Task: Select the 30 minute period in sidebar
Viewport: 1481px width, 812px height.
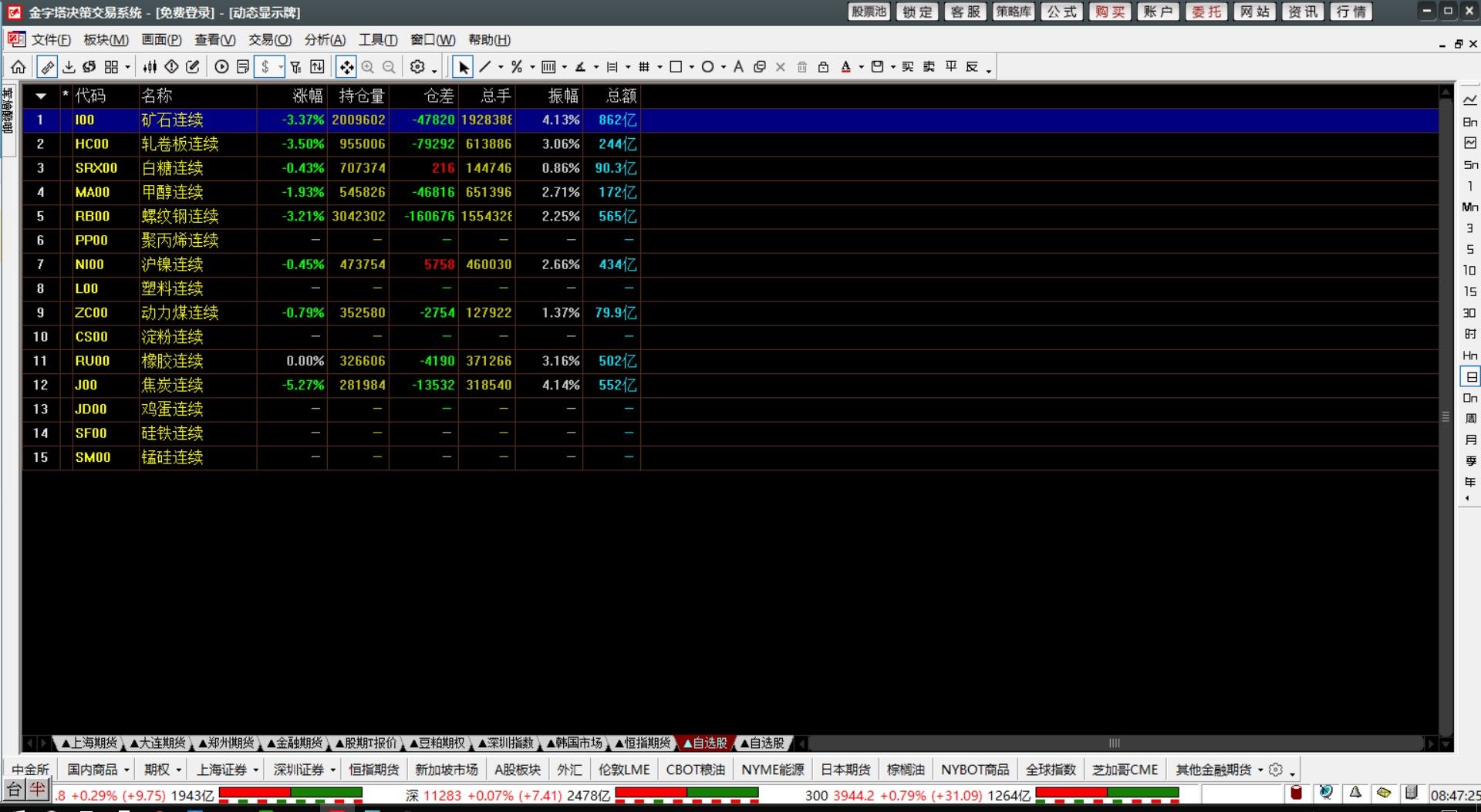Action: click(1470, 313)
